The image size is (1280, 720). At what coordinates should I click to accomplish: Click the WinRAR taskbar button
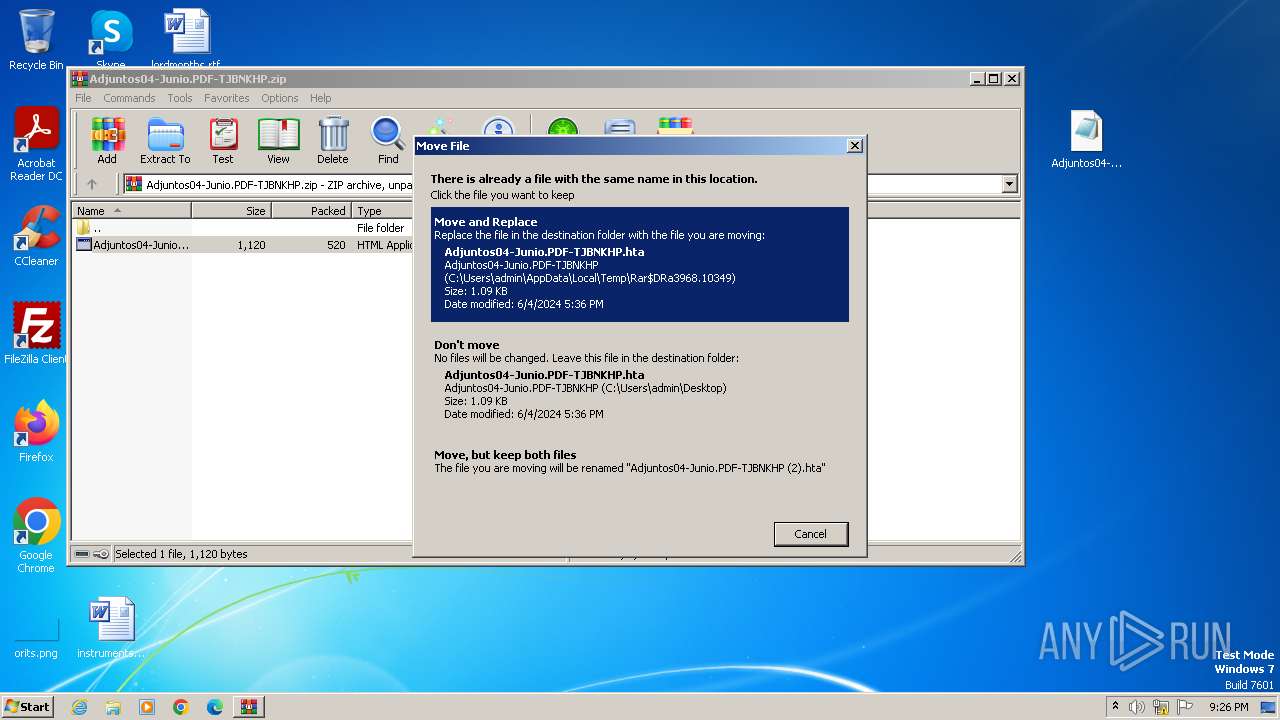[x=249, y=707]
